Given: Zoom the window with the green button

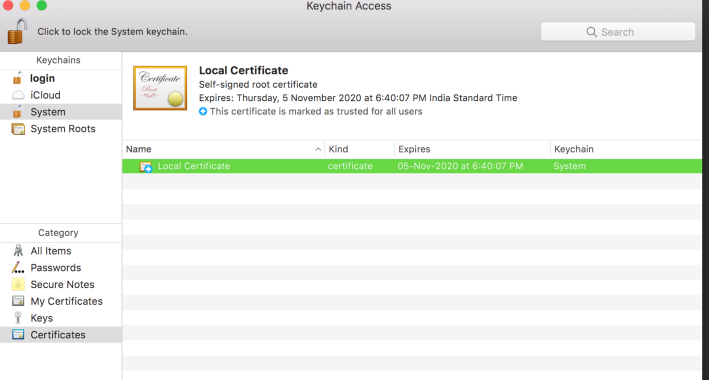Looking at the screenshot, I should (42, 5).
